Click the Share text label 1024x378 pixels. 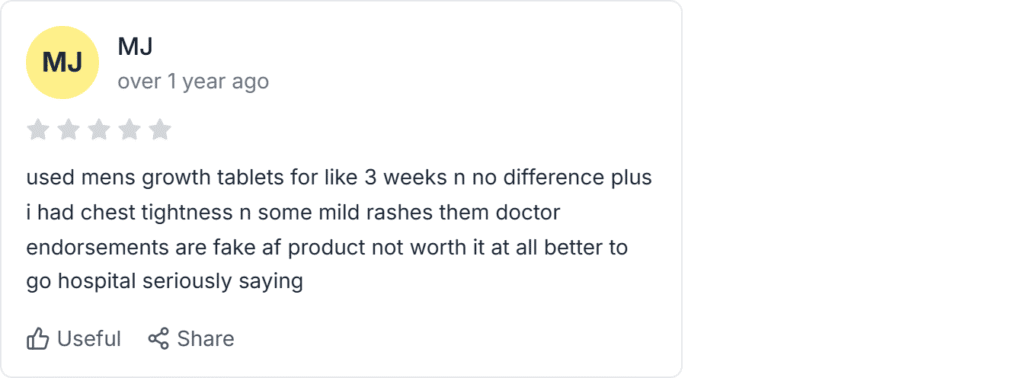(x=206, y=339)
